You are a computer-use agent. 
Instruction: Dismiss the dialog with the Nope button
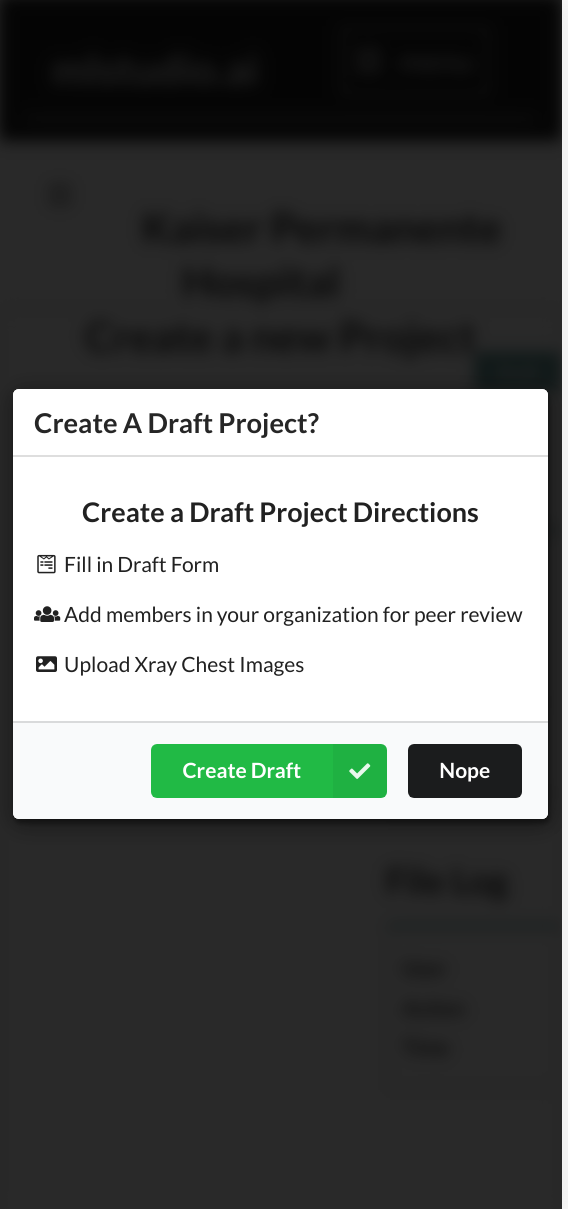(465, 771)
